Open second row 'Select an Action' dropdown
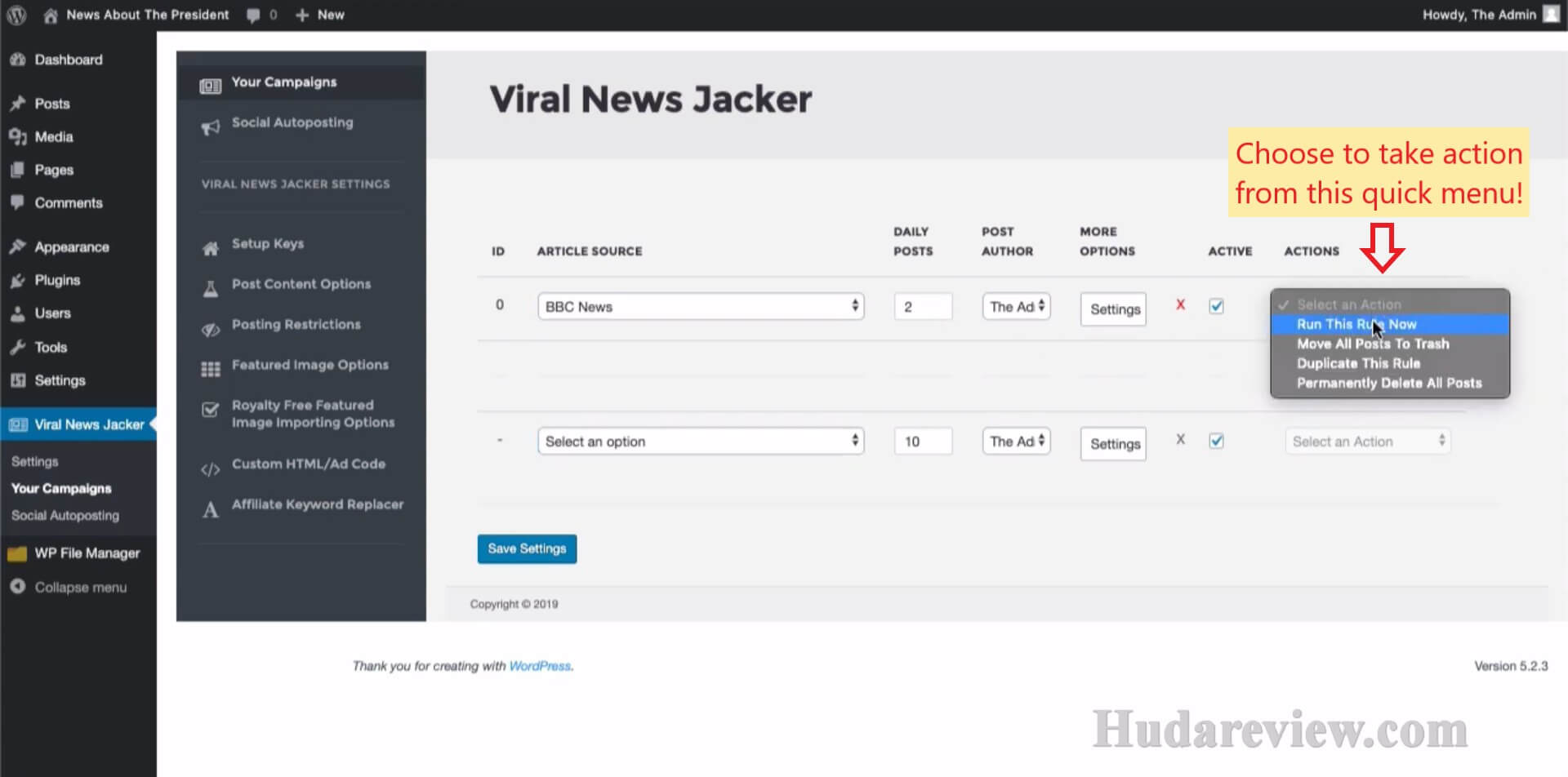Viewport: 1568px width, 777px height. (x=1367, y=442)
